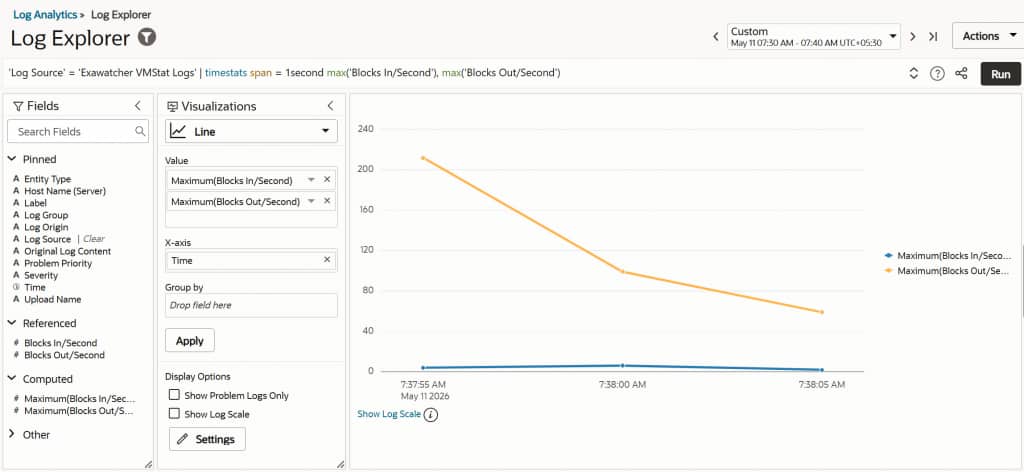
Task: Collapse the Fields panel chevron
Action: (138, 106)
